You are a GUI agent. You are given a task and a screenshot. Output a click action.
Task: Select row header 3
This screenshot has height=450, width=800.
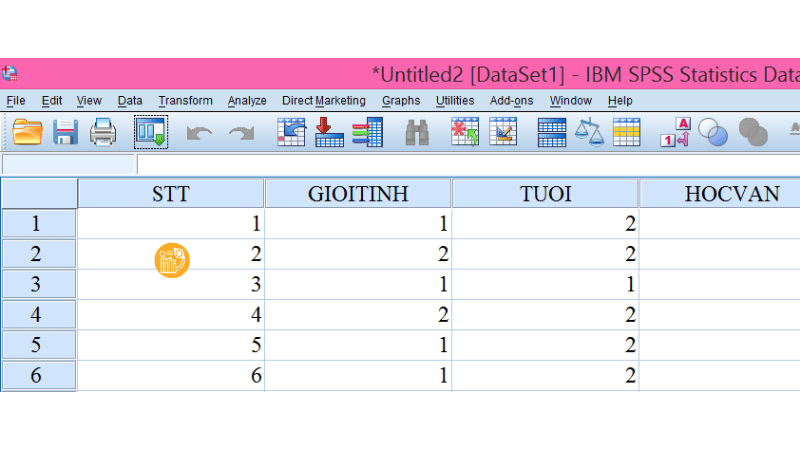coord(39,284)
